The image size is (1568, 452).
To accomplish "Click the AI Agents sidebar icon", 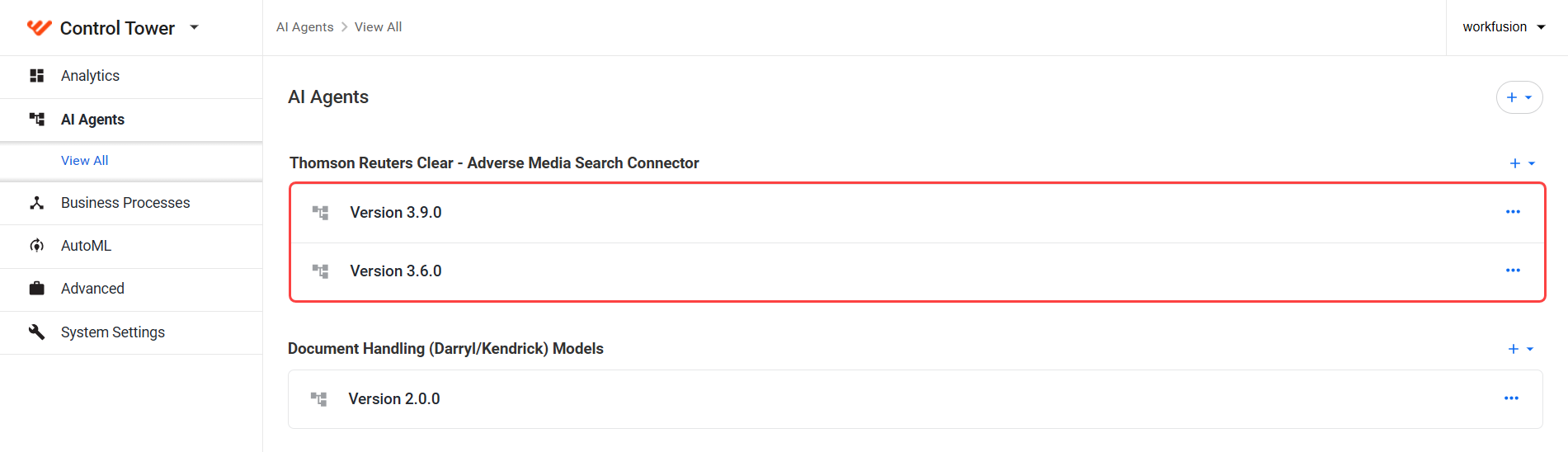I will (36, 120).
